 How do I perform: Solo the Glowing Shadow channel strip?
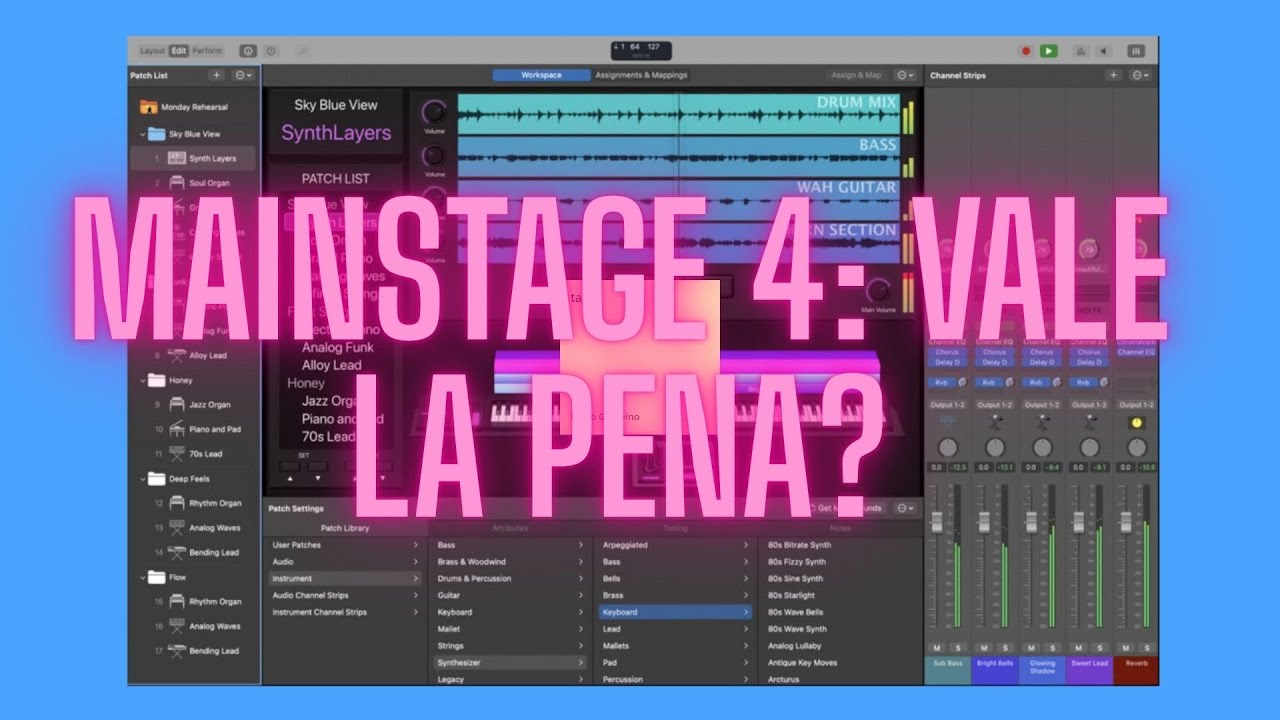(x=1052, y=648)
